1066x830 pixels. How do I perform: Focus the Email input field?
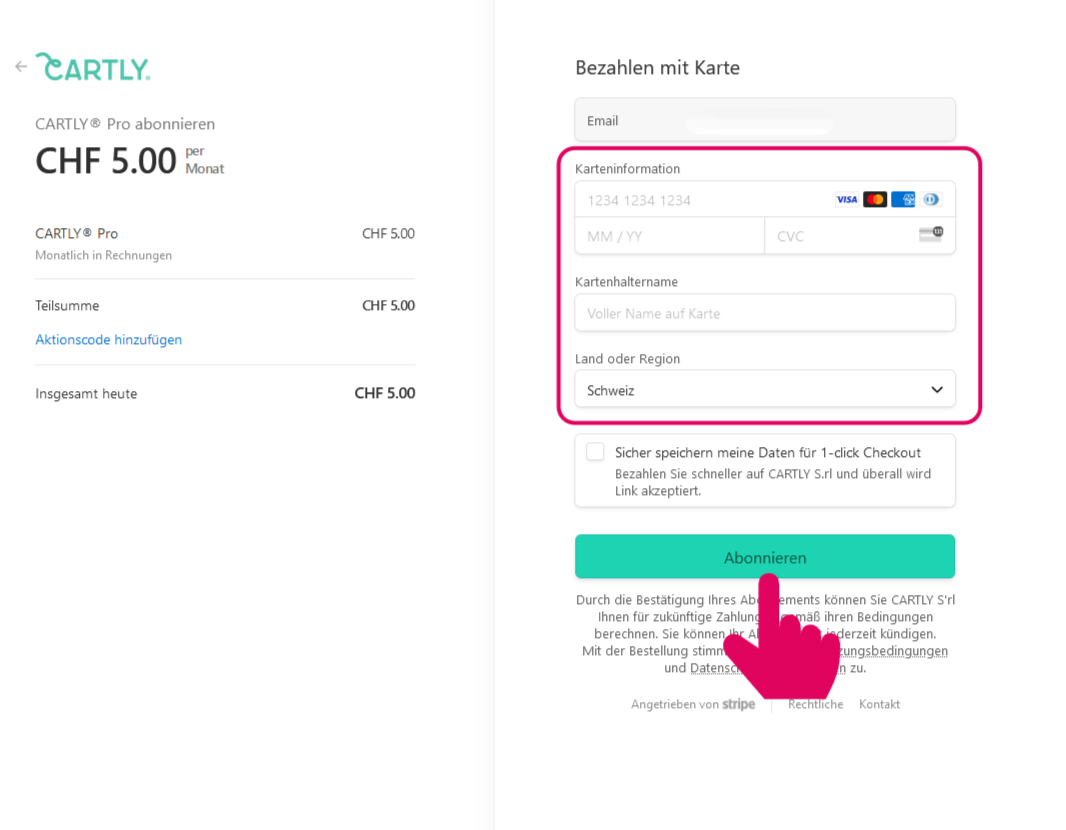[x=765, y=120]
